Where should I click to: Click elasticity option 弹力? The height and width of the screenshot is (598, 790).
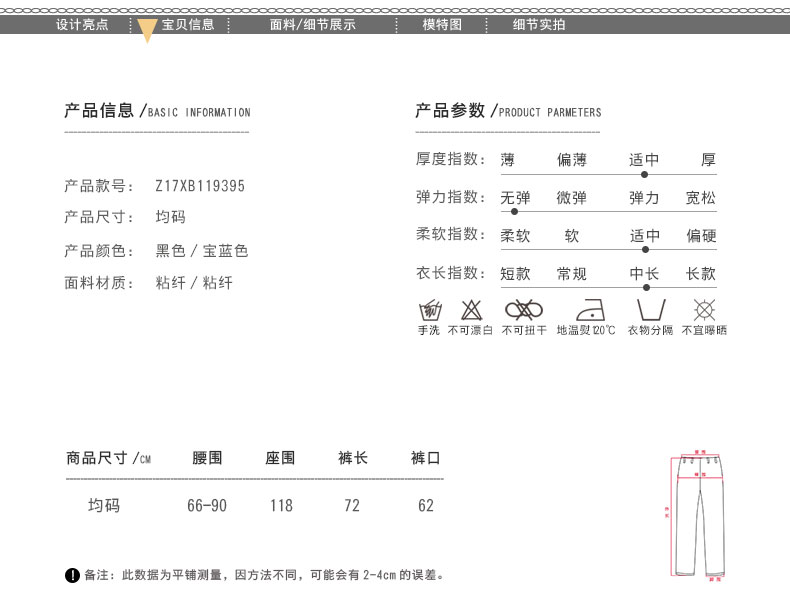[x=644, y=197]
